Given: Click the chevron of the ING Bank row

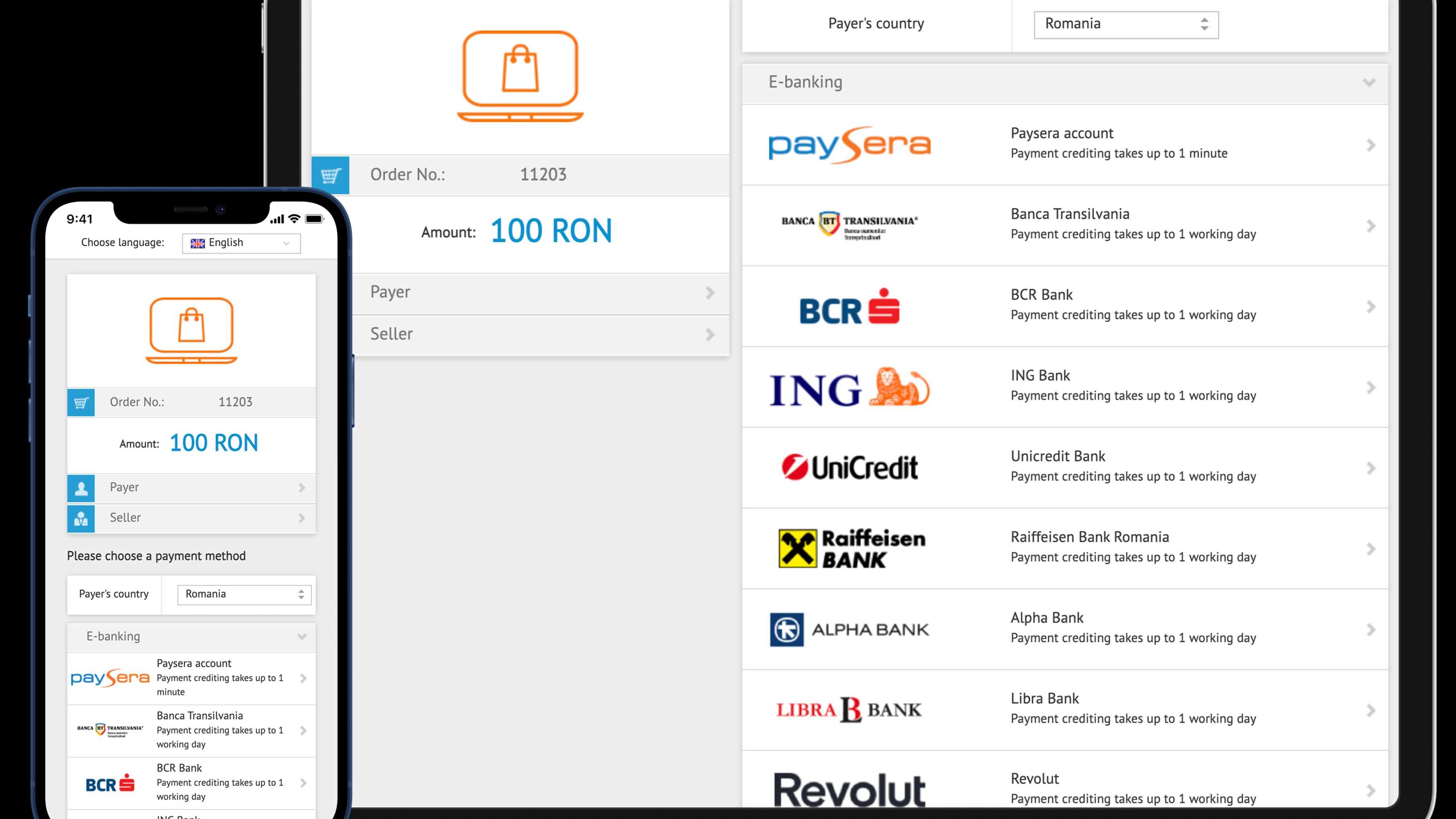Looking at the screenshot, I should [1371, 388].
